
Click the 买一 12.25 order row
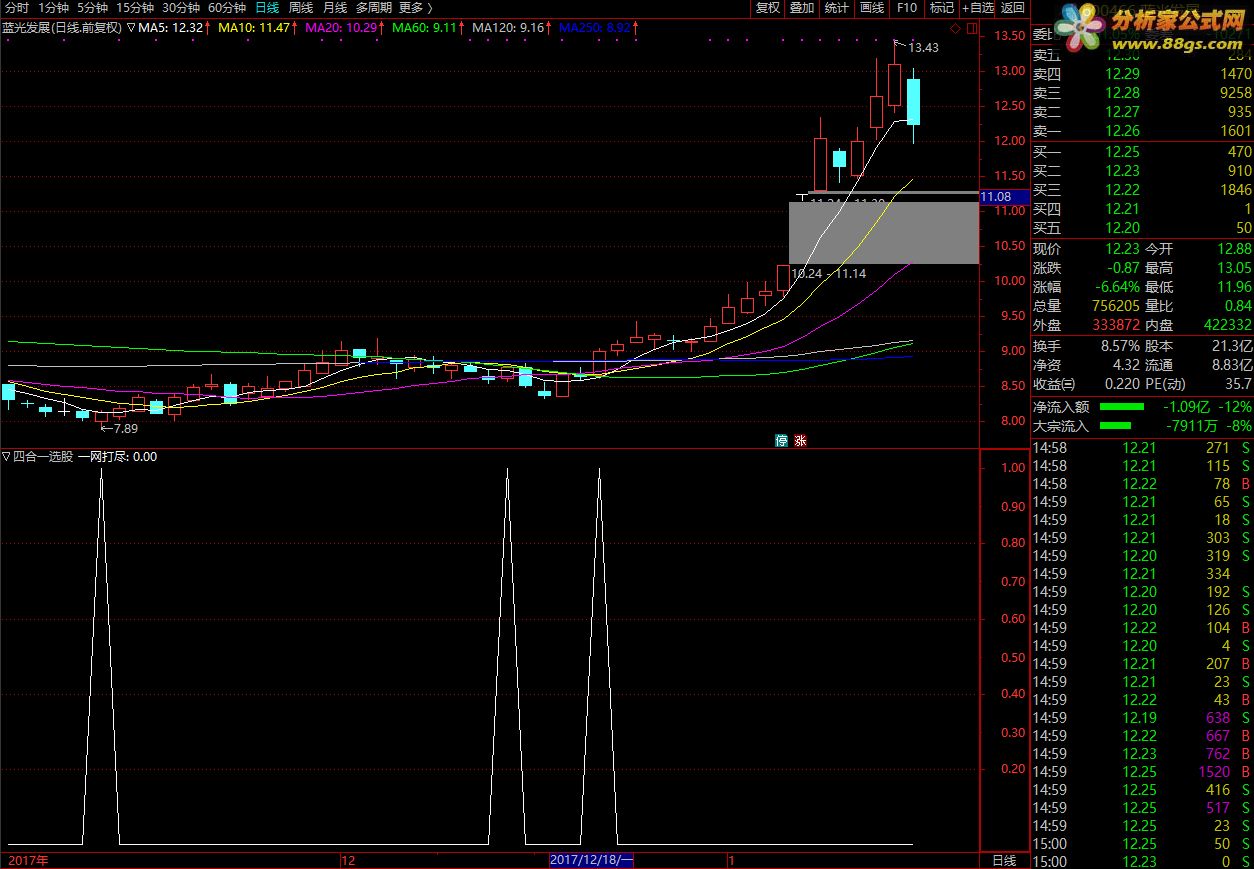pyautogui.click(x=1141, y=152)
